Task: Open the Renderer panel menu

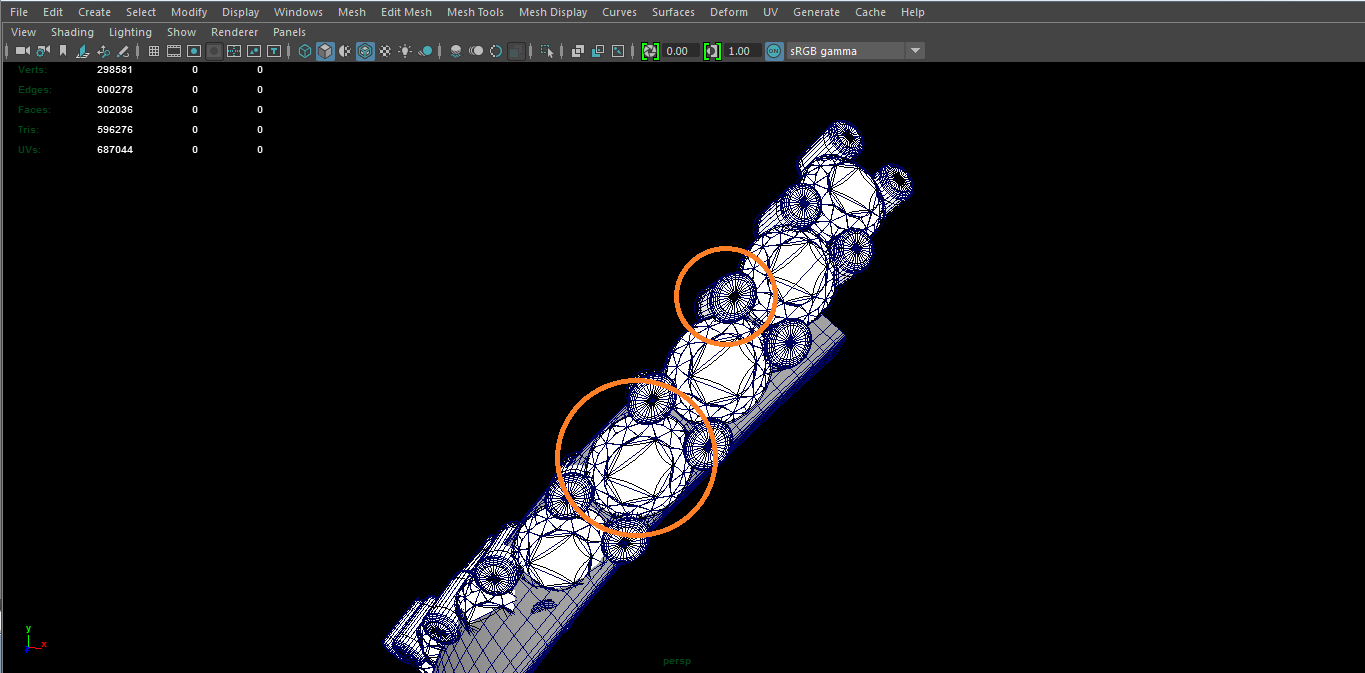Action: click(234, 32)
